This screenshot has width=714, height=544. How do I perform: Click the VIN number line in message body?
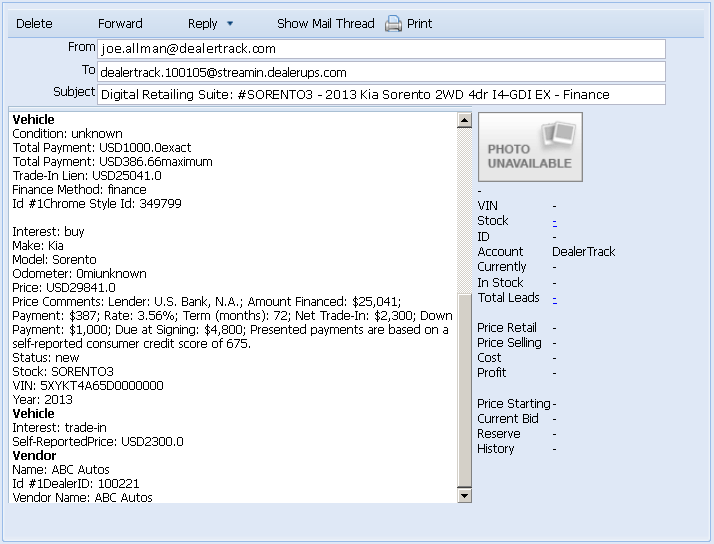[x=88, y=385]
